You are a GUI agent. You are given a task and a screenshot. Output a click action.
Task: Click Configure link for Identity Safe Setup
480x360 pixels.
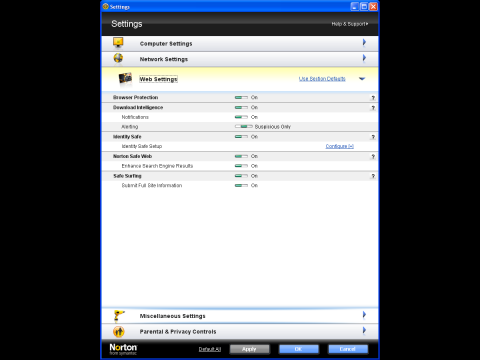pos(340,146)
